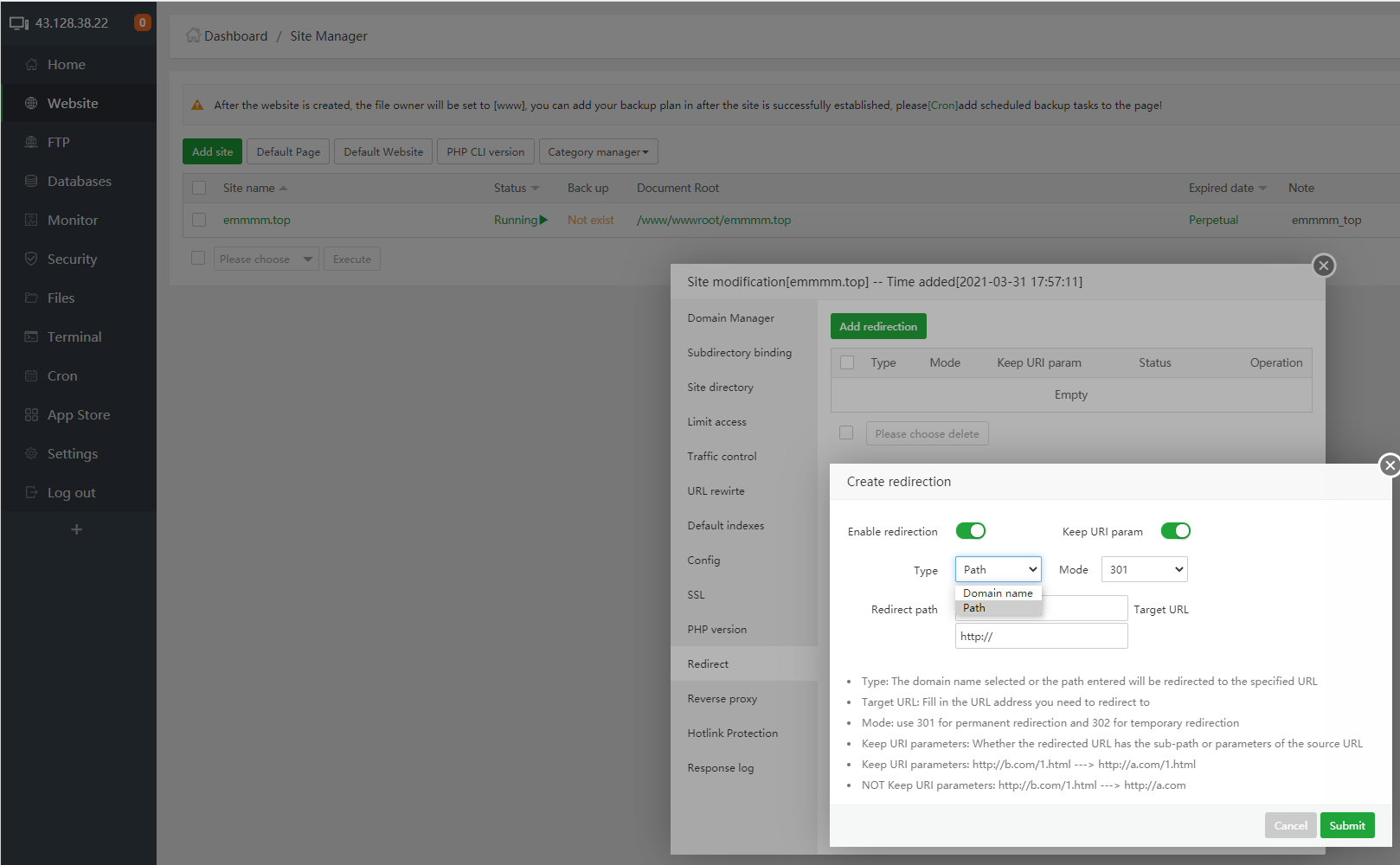
Task: Click the Default Page button
Action: pyautogui.click(x=288, y=151)
